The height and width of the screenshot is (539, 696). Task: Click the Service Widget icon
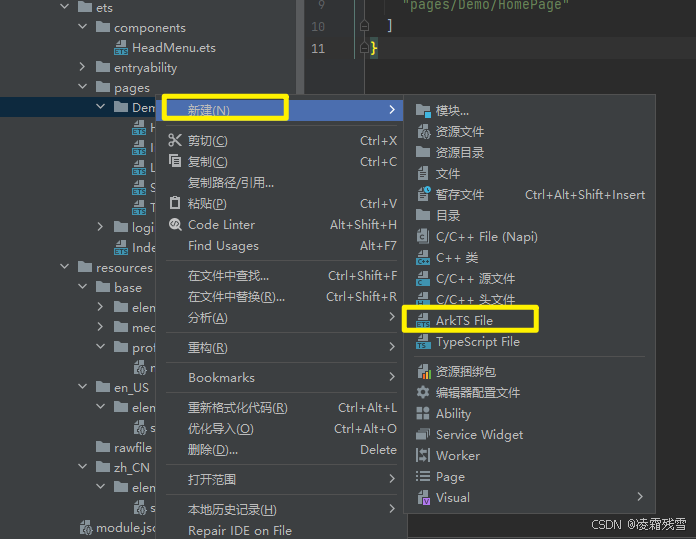click(x=423, y=434)
